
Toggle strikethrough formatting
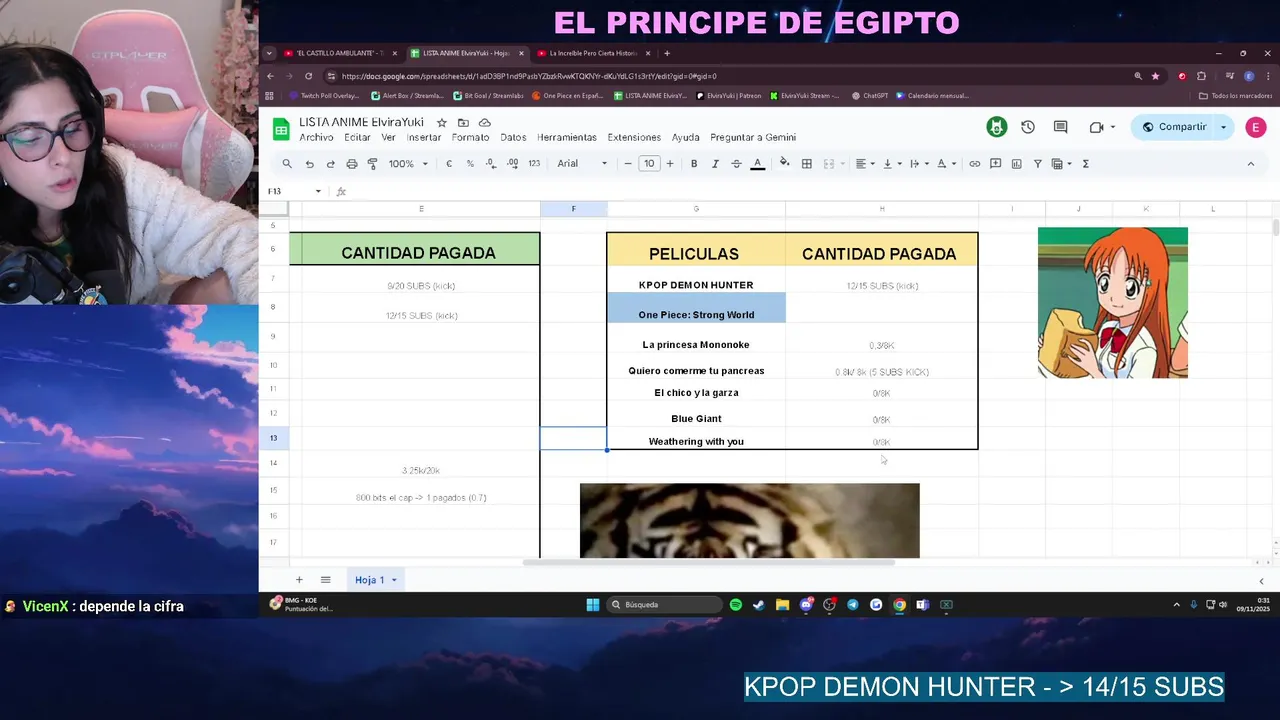pyautogui.click(x=736, y=164)
